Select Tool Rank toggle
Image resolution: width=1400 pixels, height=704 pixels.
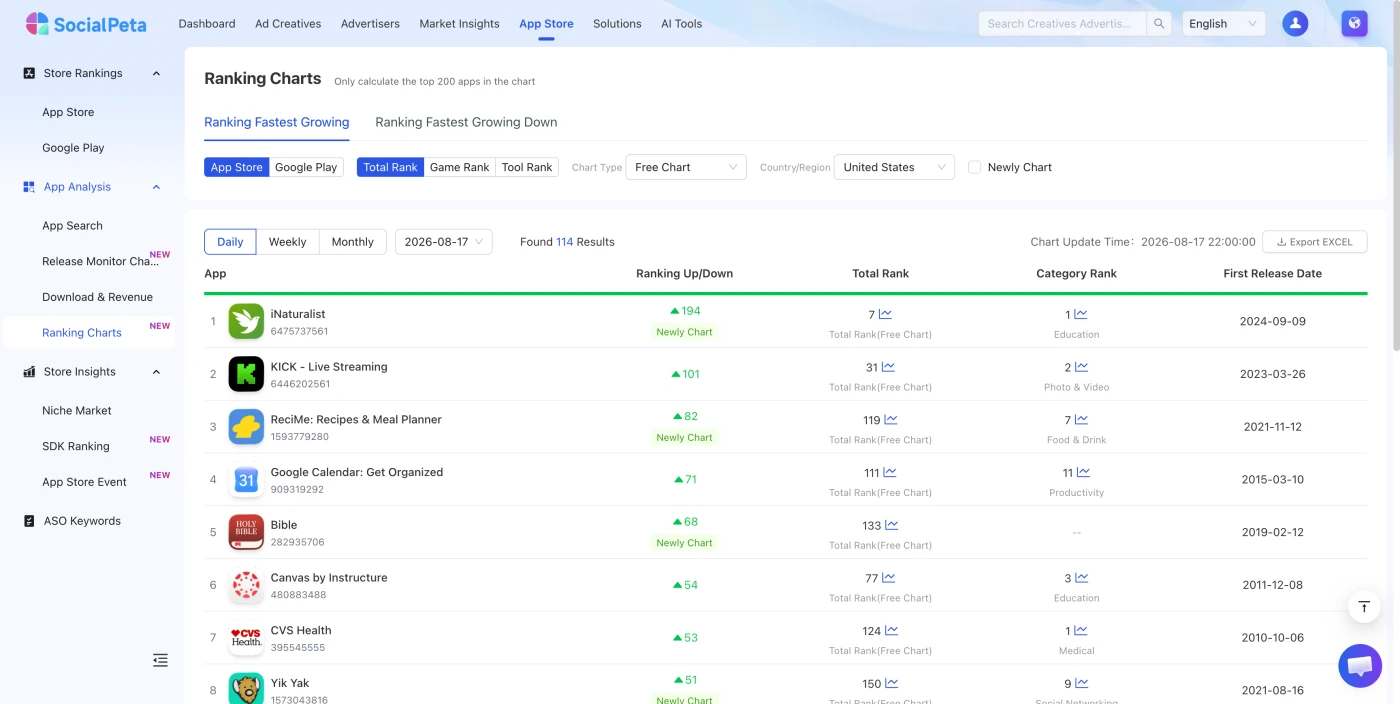(x=527, y=167)
